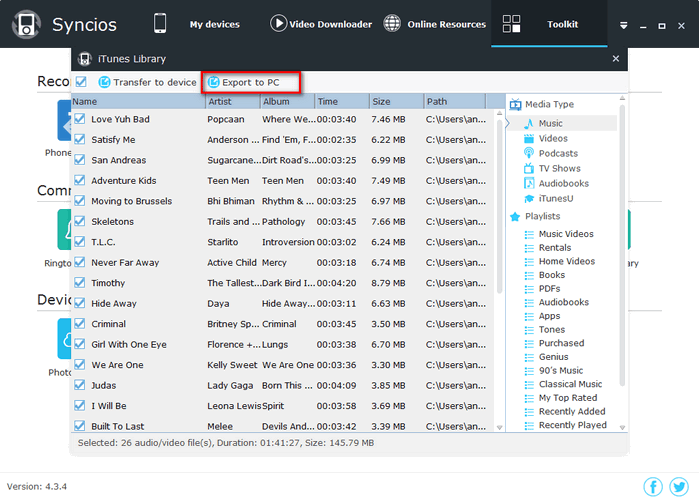Click the TV Shows icon
This screenshot has height=502, width=699.
click(x=529, y=169)
